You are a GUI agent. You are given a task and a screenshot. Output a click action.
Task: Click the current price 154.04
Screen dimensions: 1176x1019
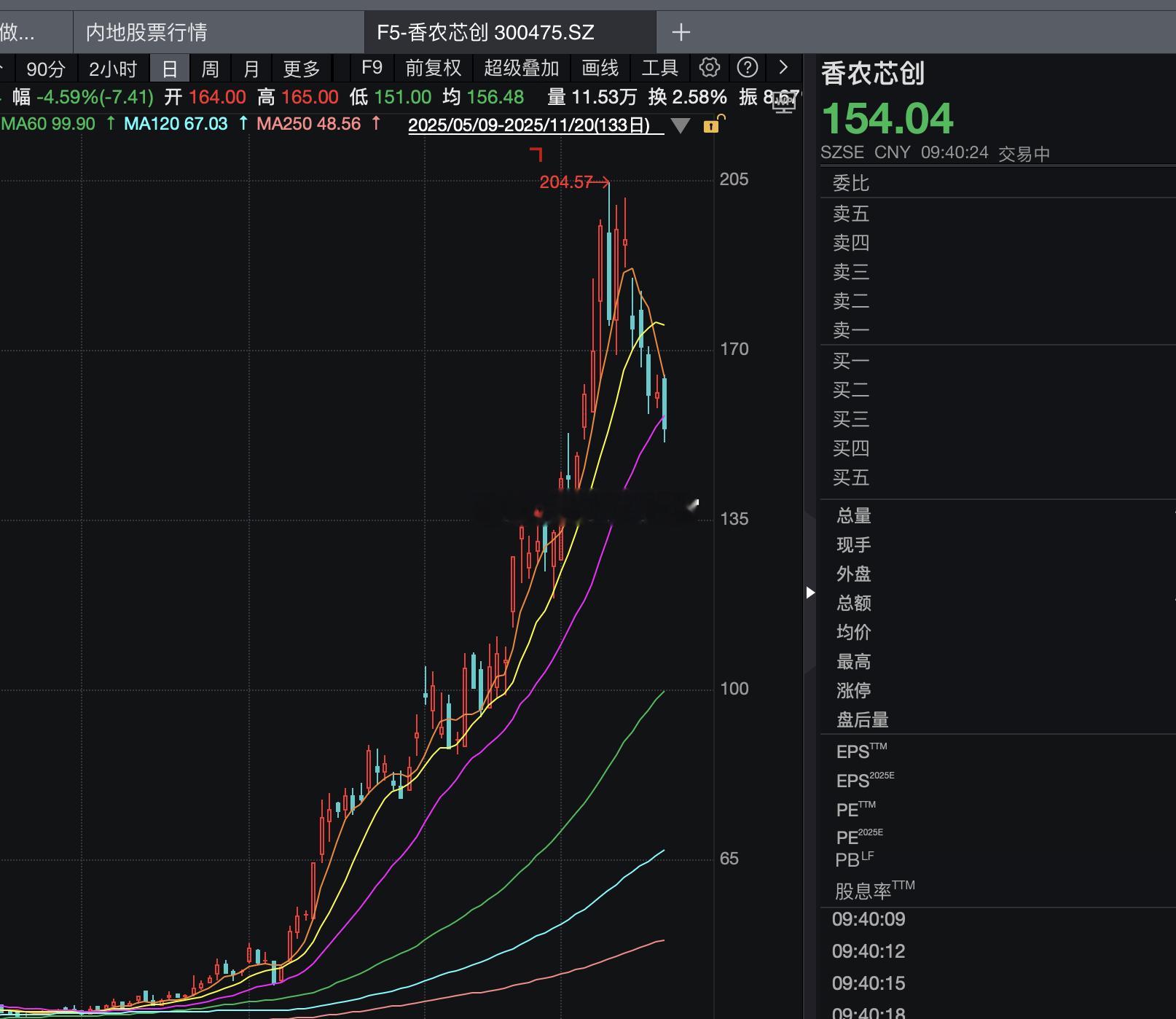tap(887, 118)
